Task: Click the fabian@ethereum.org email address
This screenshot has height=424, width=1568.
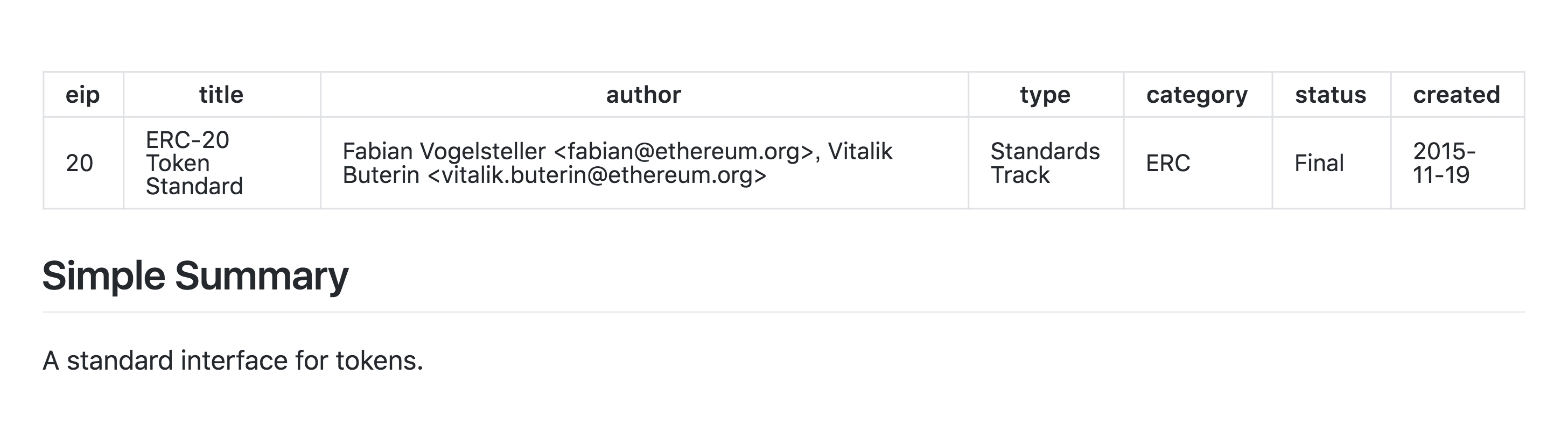Action: [684, 152]
